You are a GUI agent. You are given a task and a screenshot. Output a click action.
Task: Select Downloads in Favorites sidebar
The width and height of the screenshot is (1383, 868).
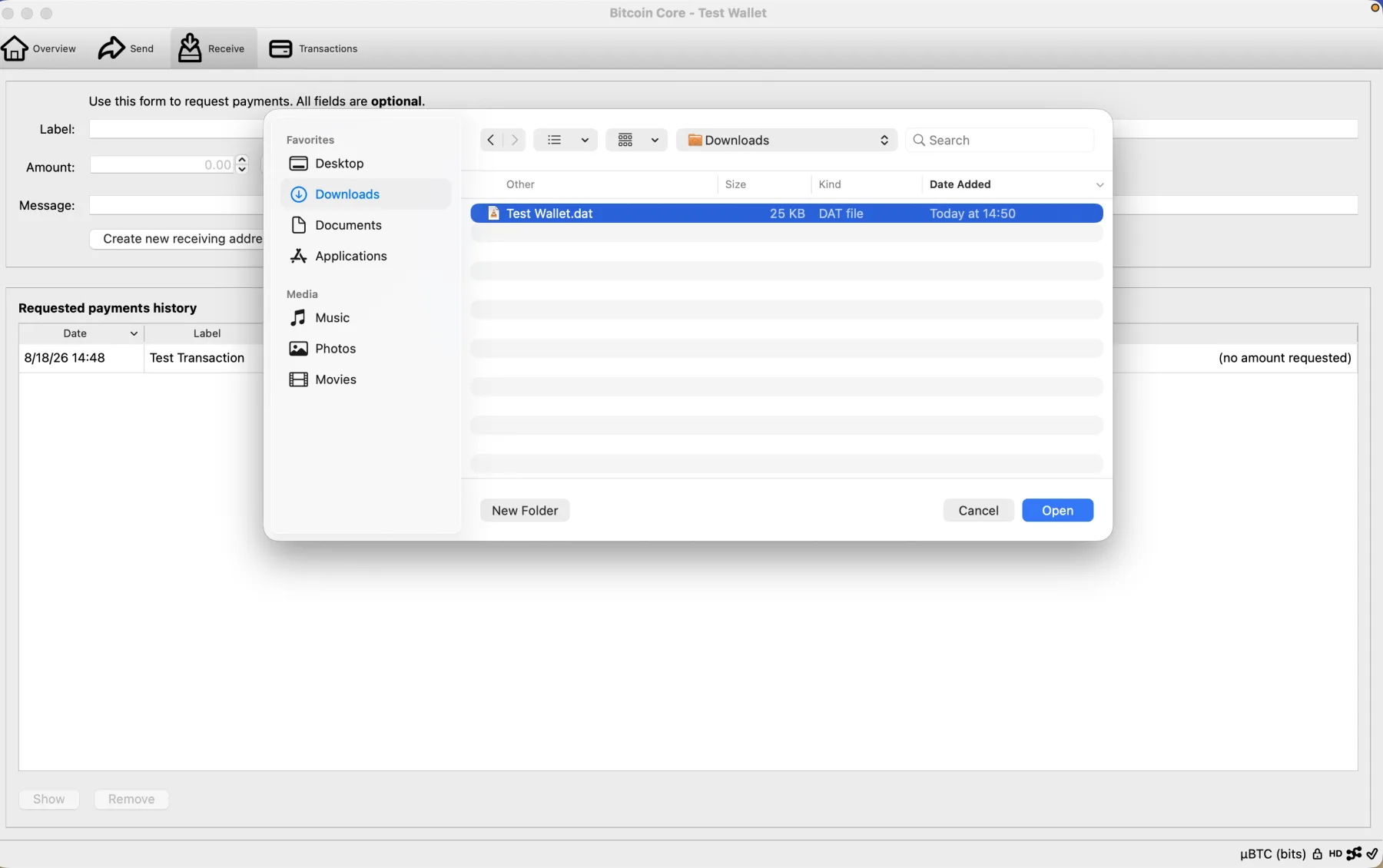point(366,194)
